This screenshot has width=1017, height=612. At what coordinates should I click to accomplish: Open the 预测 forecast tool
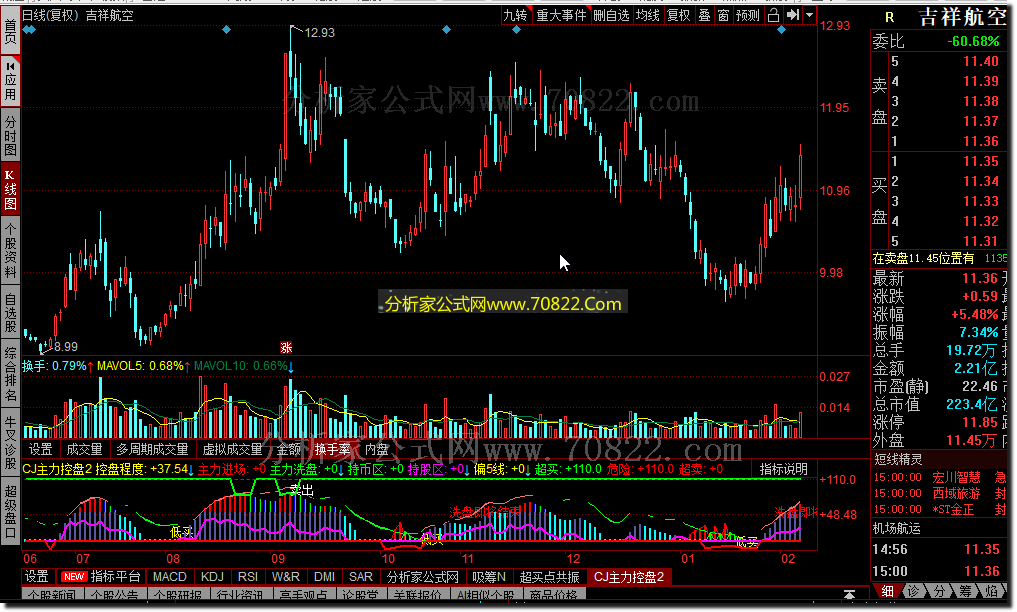click(748, 15)
